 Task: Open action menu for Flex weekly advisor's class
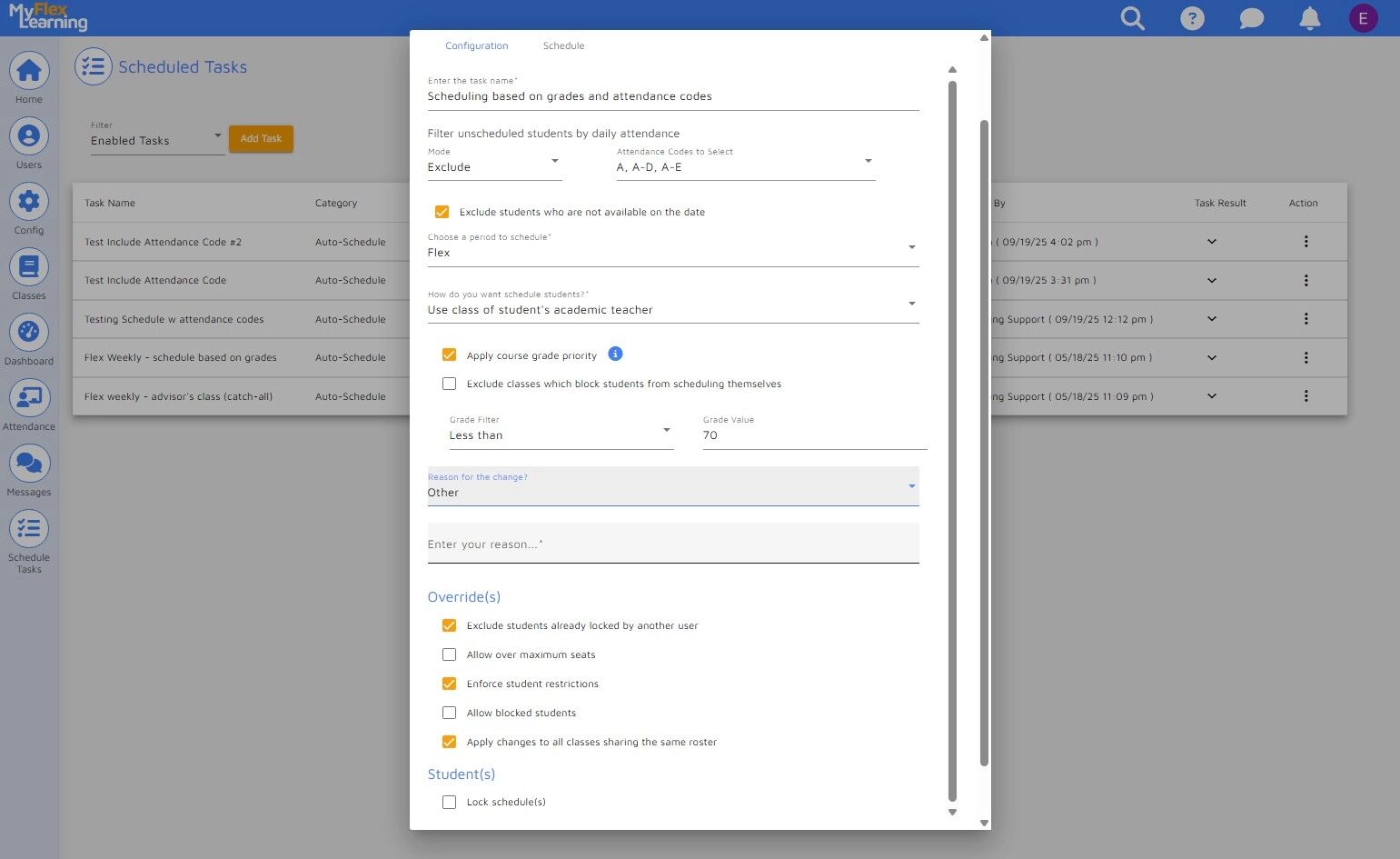pos(1306,396)
